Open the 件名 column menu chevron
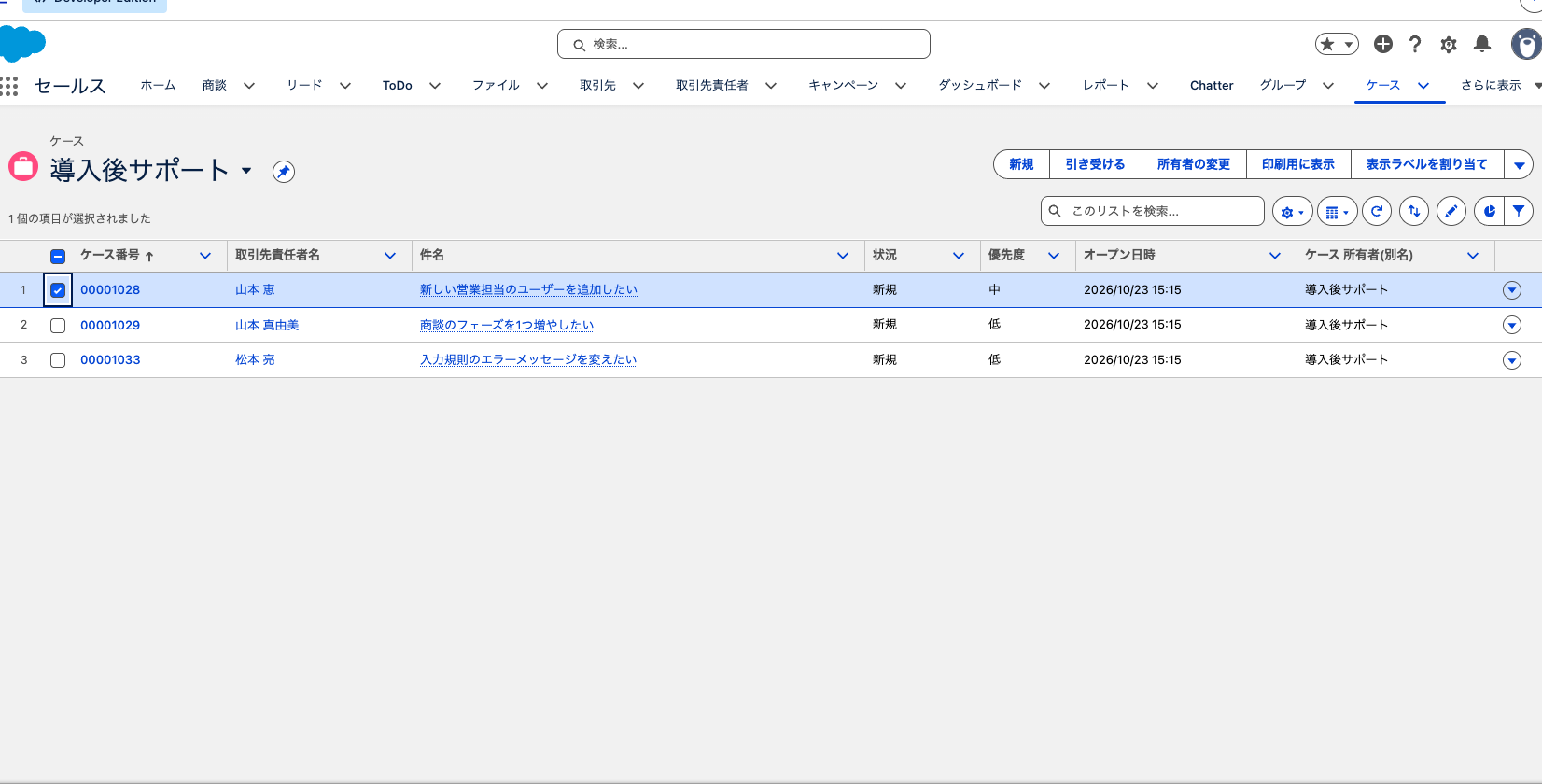Viewport: 1542px width, 784px height. point(843,256)
